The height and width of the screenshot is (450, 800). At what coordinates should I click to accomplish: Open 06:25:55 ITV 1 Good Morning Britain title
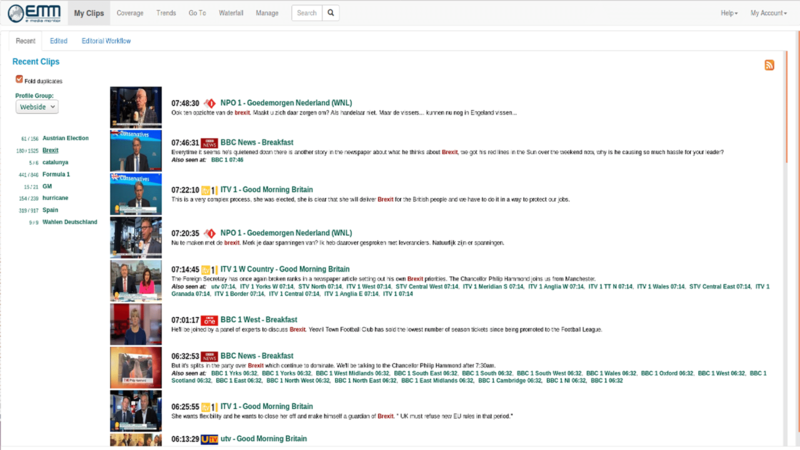coord(266,407)
